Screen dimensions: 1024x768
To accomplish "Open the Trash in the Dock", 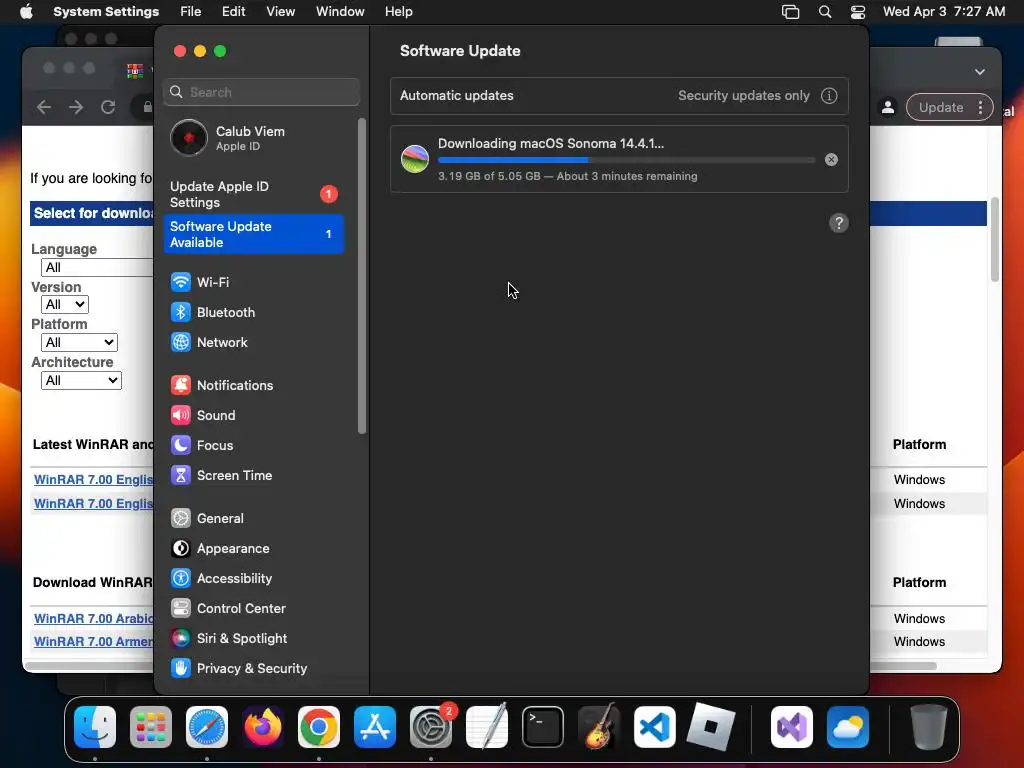I will 928,727.
